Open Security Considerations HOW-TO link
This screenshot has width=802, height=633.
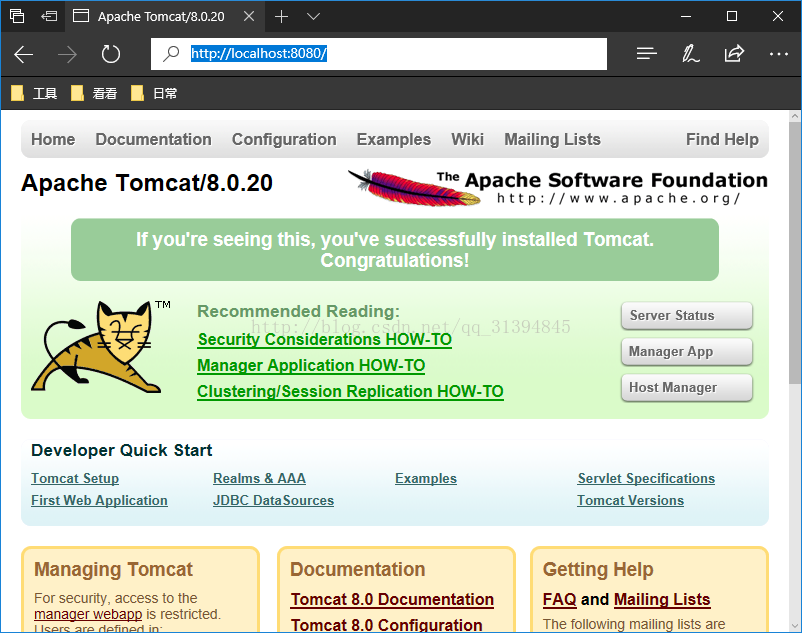pyautogui.click(x=324, y=340)
